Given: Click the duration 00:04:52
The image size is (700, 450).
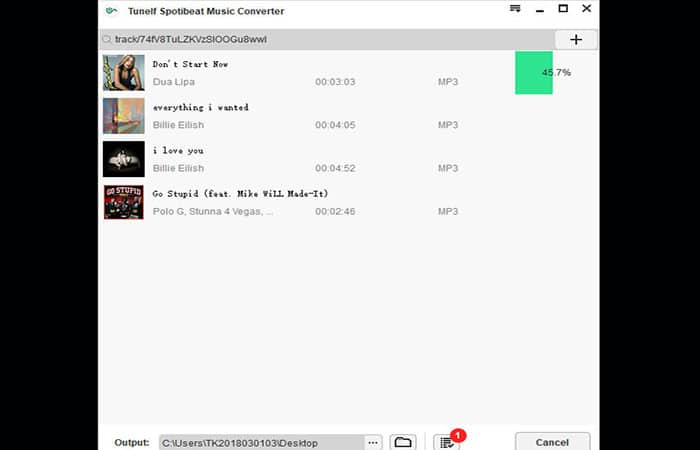Looking at the screenshot, I should [335, 168].
